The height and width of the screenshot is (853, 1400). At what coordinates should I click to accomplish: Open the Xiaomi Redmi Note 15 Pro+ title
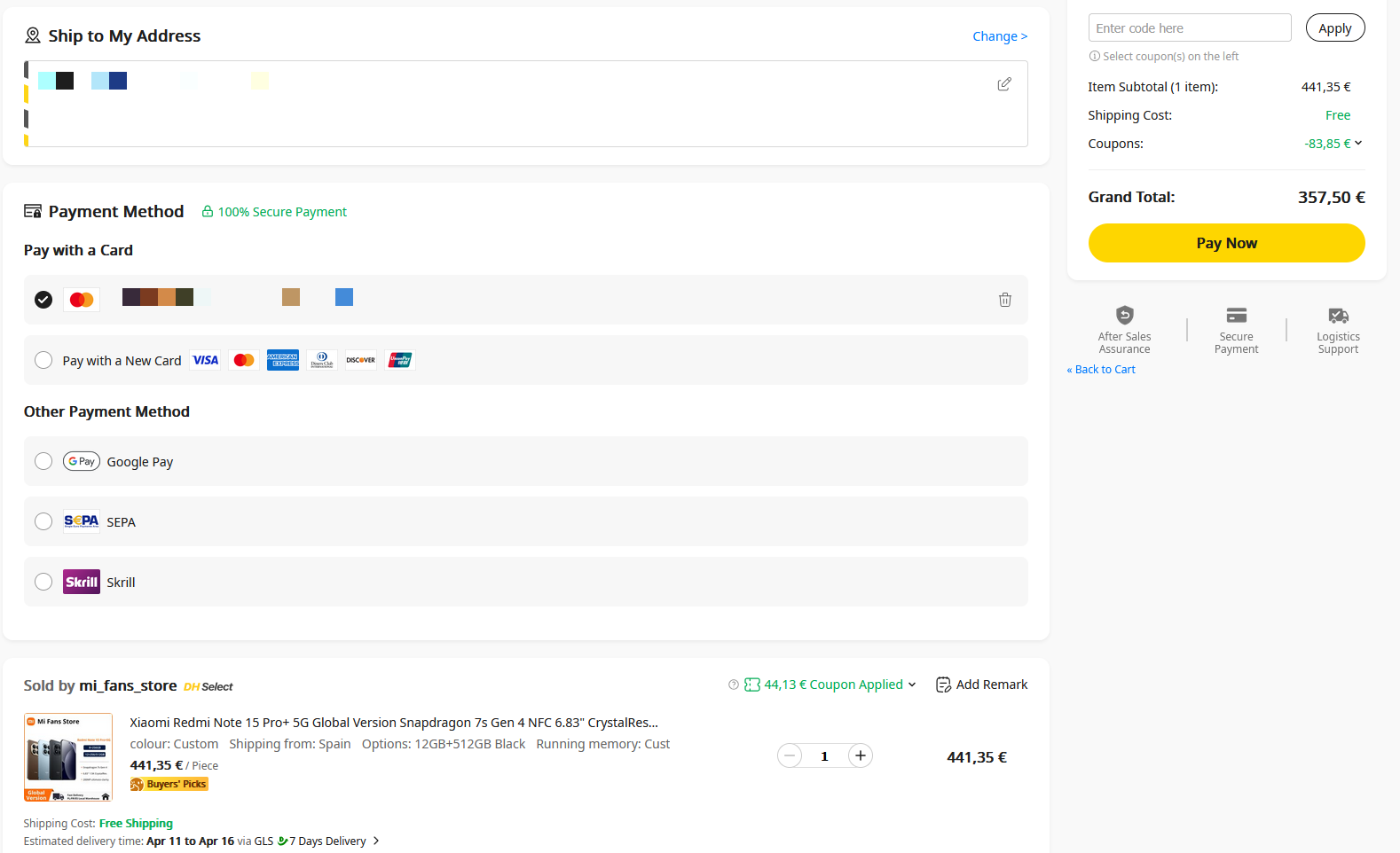coord(394,723)
